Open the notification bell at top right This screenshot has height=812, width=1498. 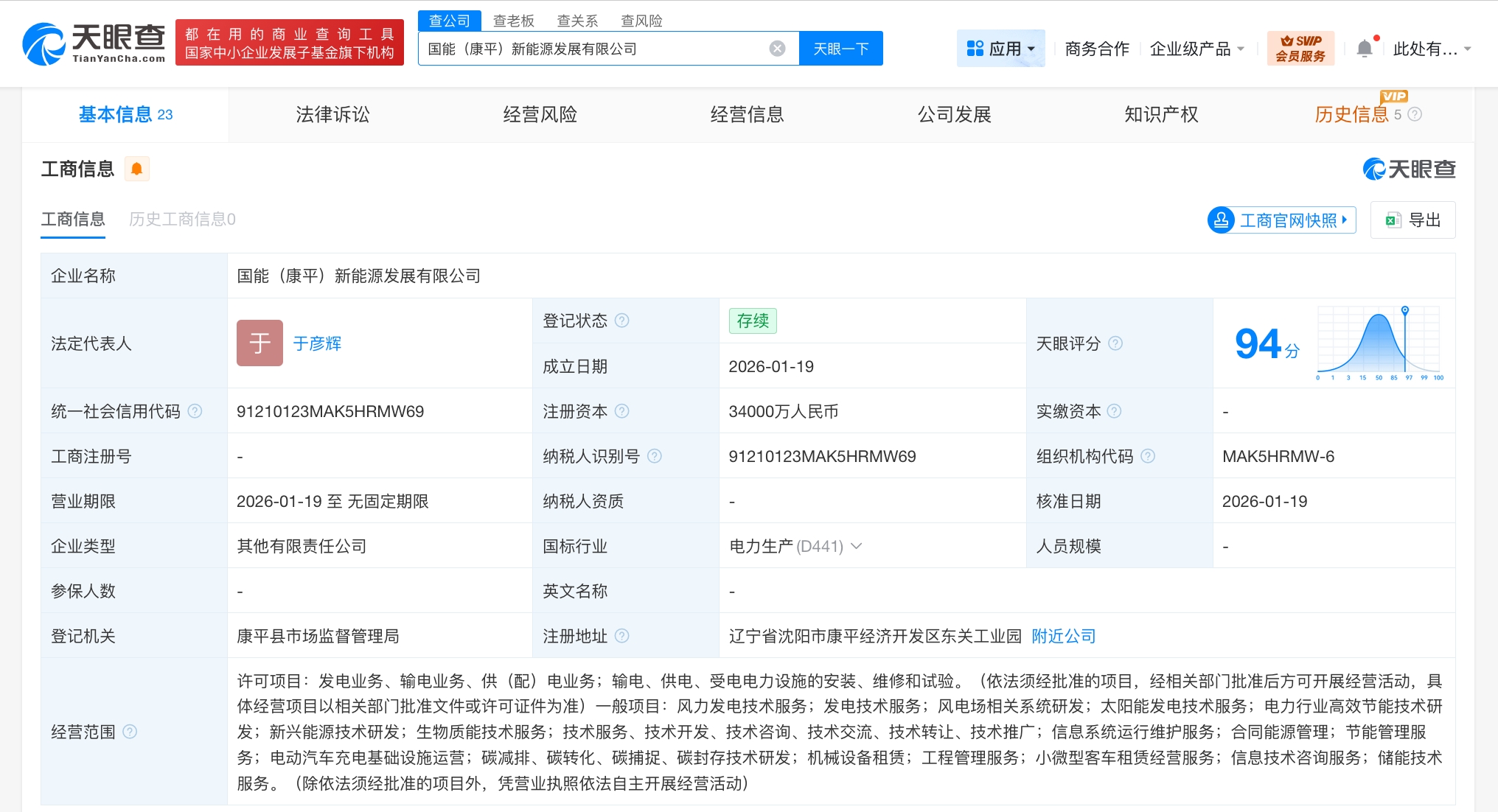coord(1365,46)
